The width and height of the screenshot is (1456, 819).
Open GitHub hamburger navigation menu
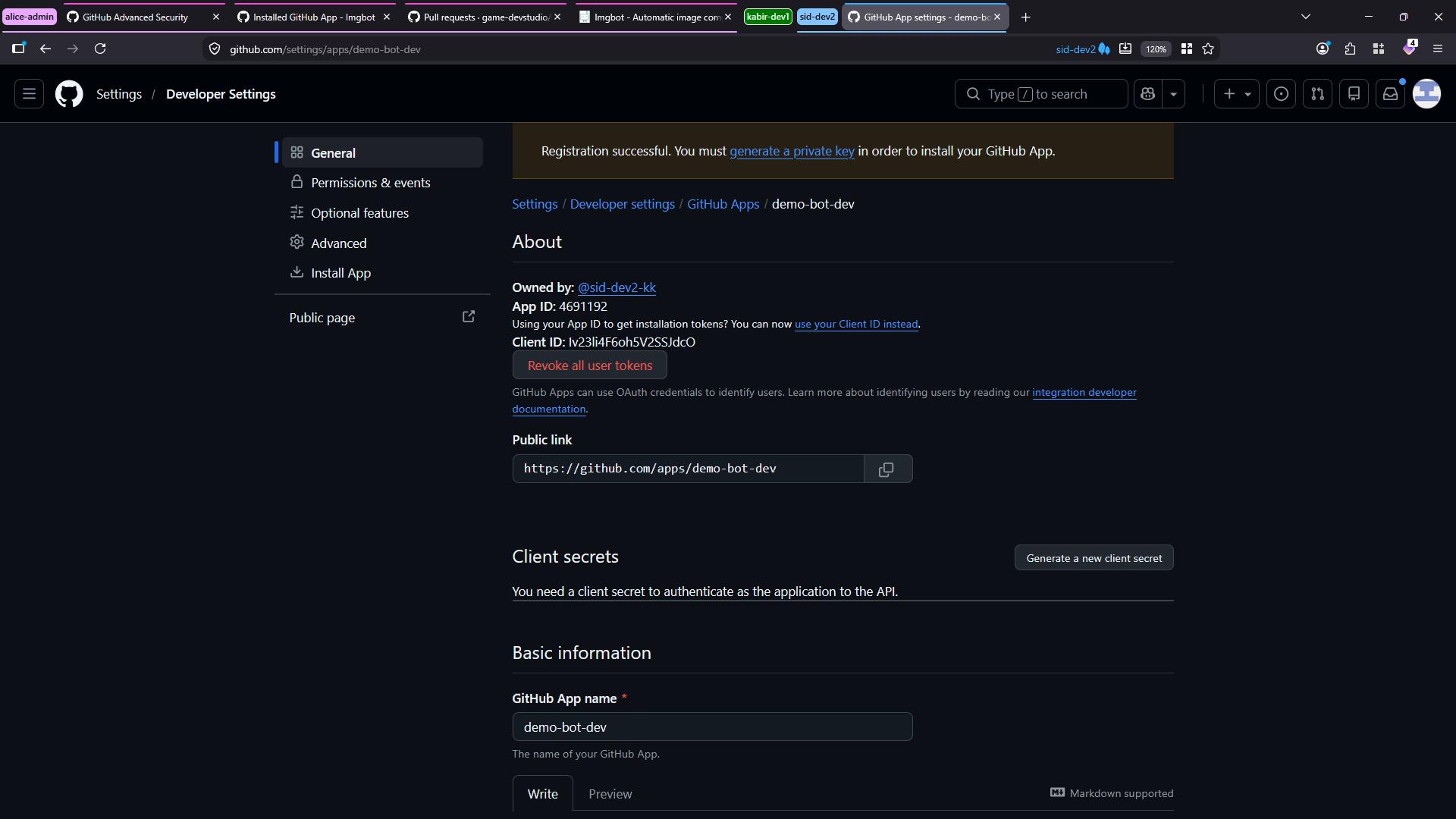[x=29, y=94]
